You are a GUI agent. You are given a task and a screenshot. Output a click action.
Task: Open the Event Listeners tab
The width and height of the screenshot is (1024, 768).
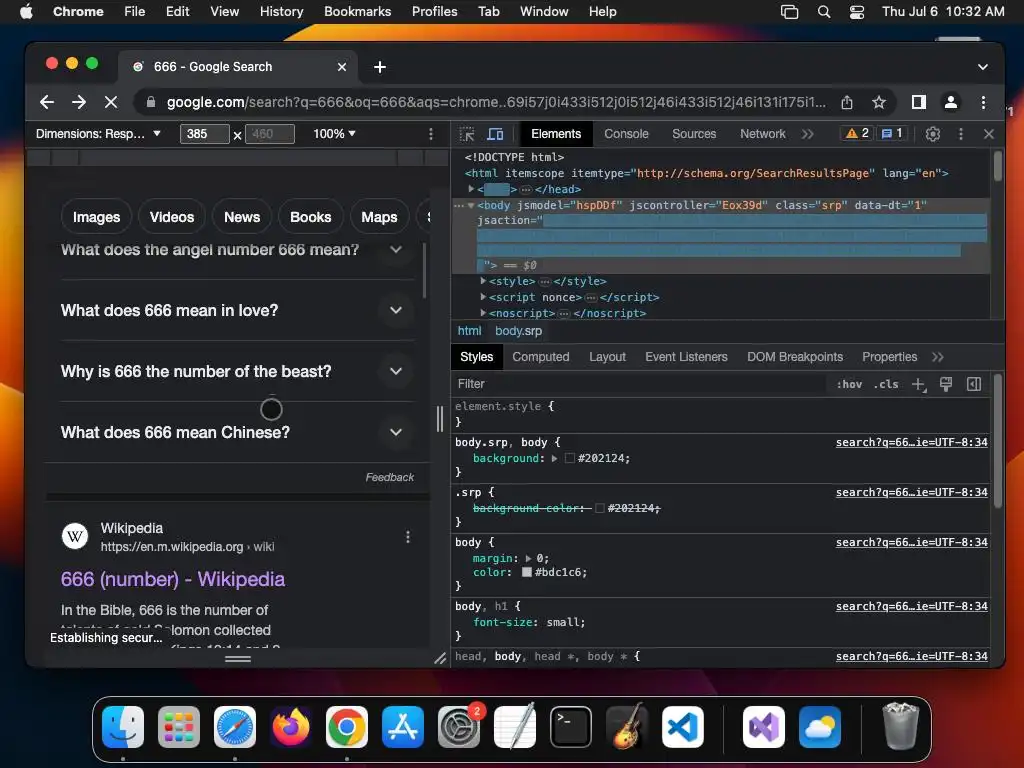tap(686, 357)
